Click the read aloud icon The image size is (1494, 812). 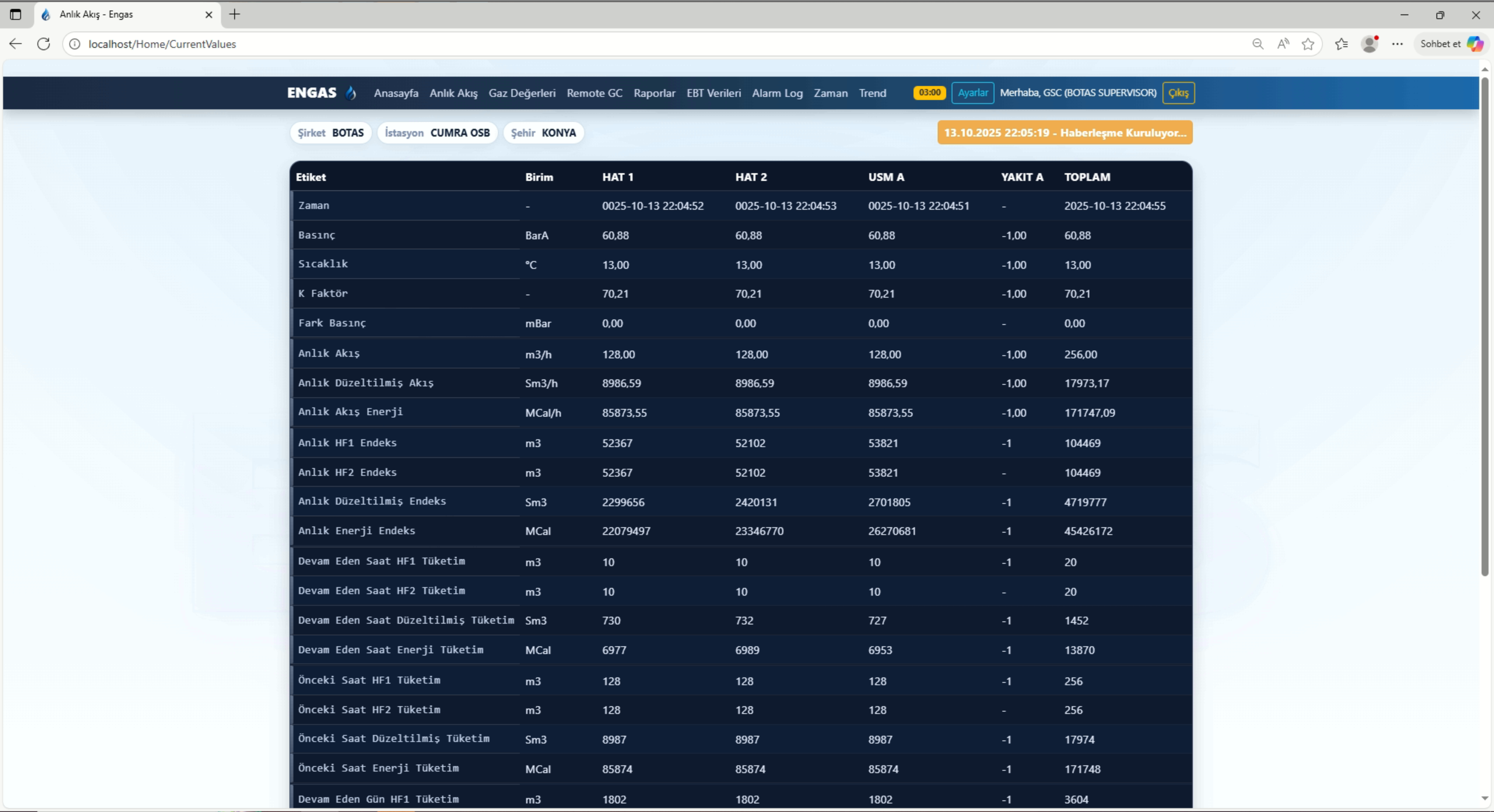pyautogui.click(x=1283, y=44)
